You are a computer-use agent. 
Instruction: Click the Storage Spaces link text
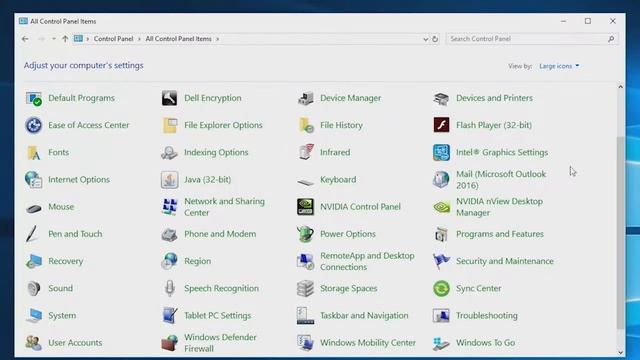(349, 289)
